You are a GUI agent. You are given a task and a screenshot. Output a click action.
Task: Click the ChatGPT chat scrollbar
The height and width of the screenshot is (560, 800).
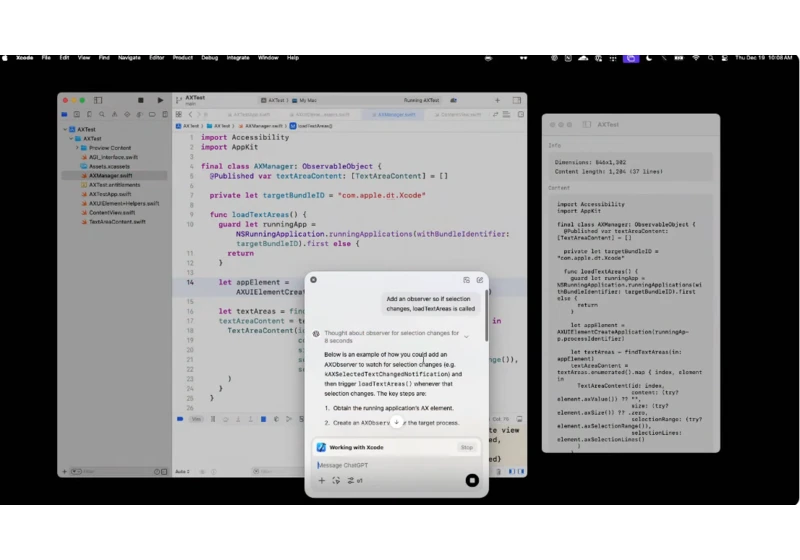coord(486,316)
